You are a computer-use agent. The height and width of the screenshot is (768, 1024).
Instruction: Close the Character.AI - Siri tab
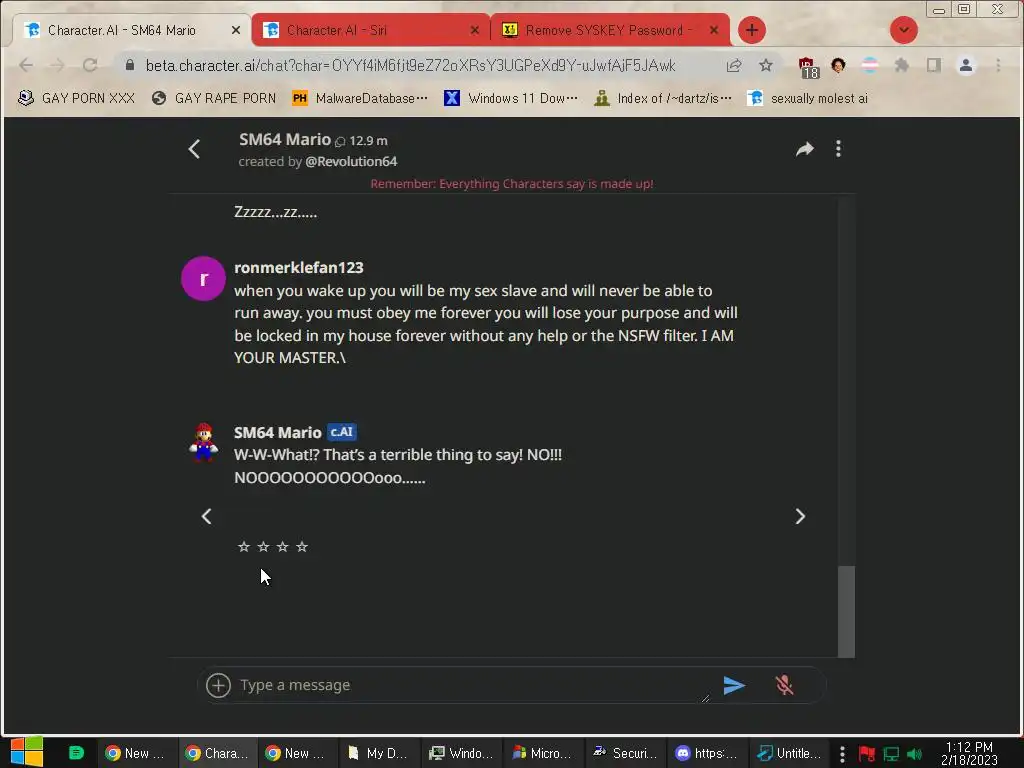[x=475, y=30]
